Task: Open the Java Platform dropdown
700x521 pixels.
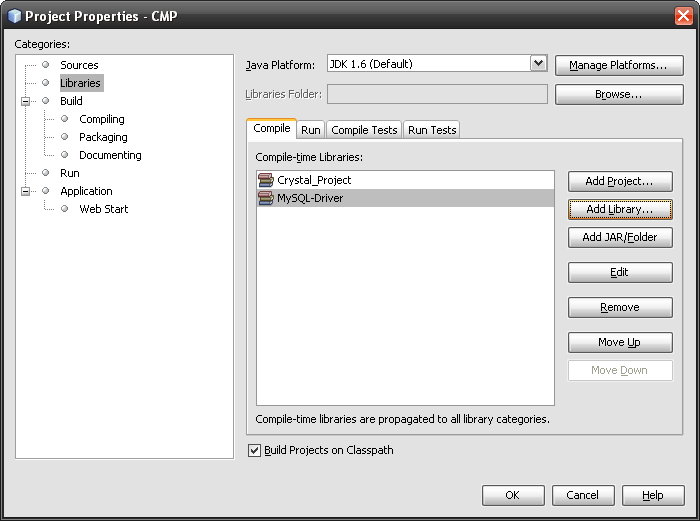Action: 538,64
